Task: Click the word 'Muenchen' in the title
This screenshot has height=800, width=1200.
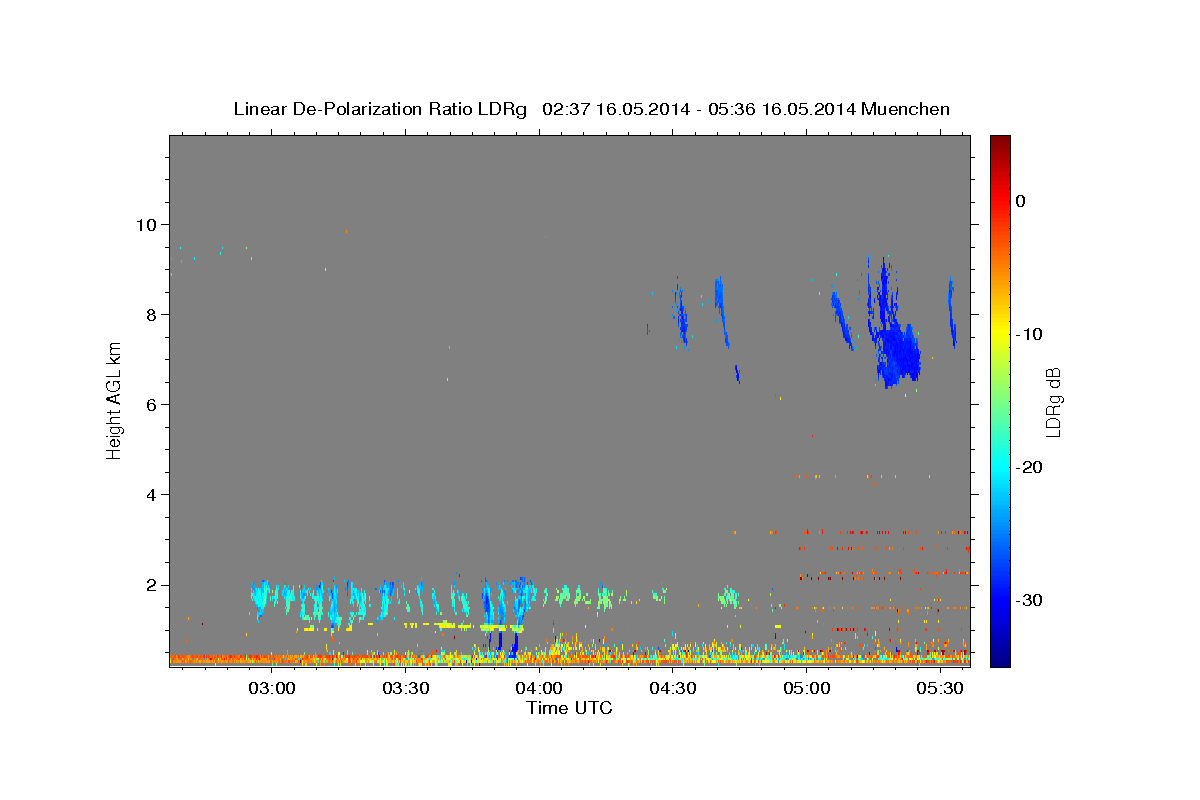Action: coord(906,109)
